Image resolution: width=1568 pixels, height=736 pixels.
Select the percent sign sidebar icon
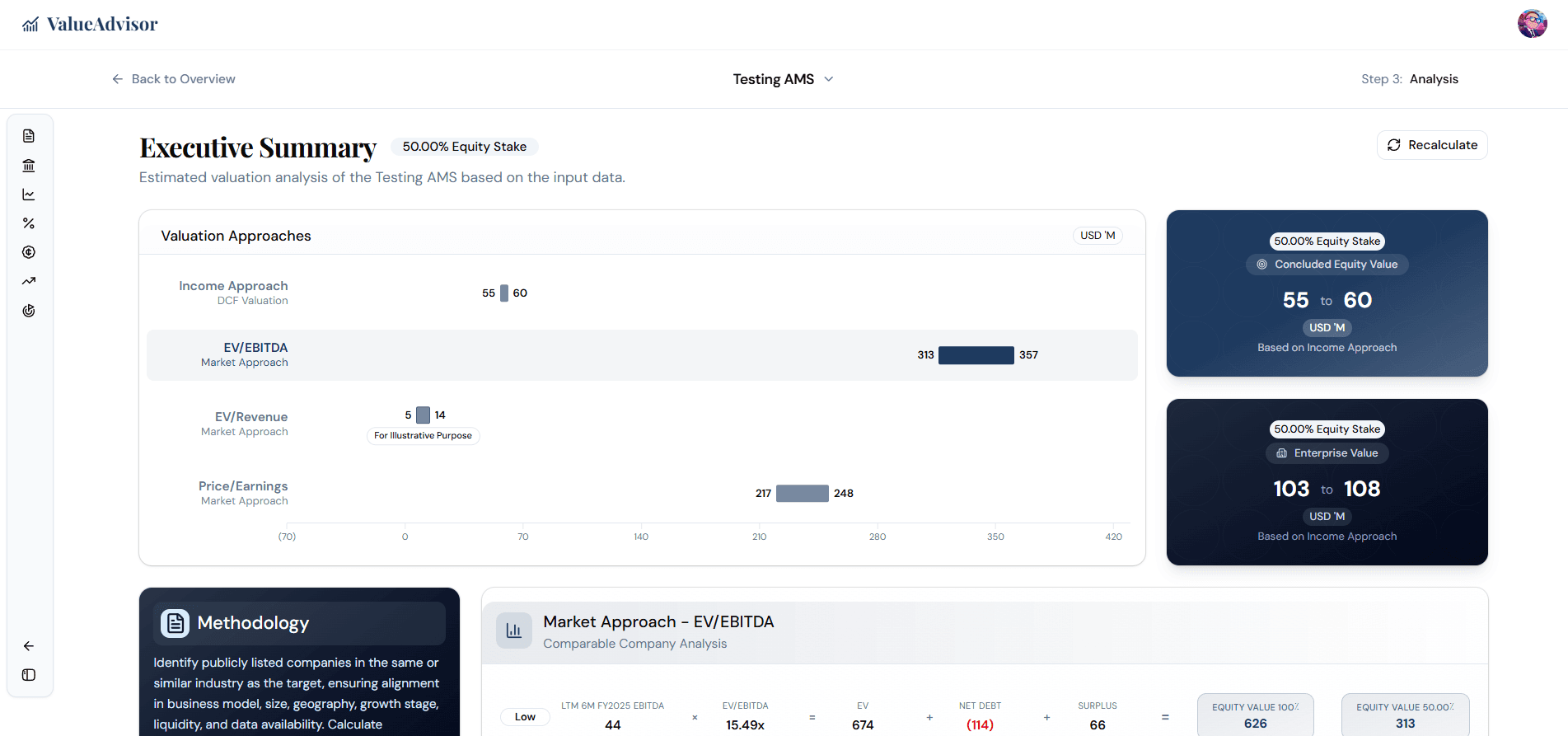pyautogui.click(x=29, y=223)
